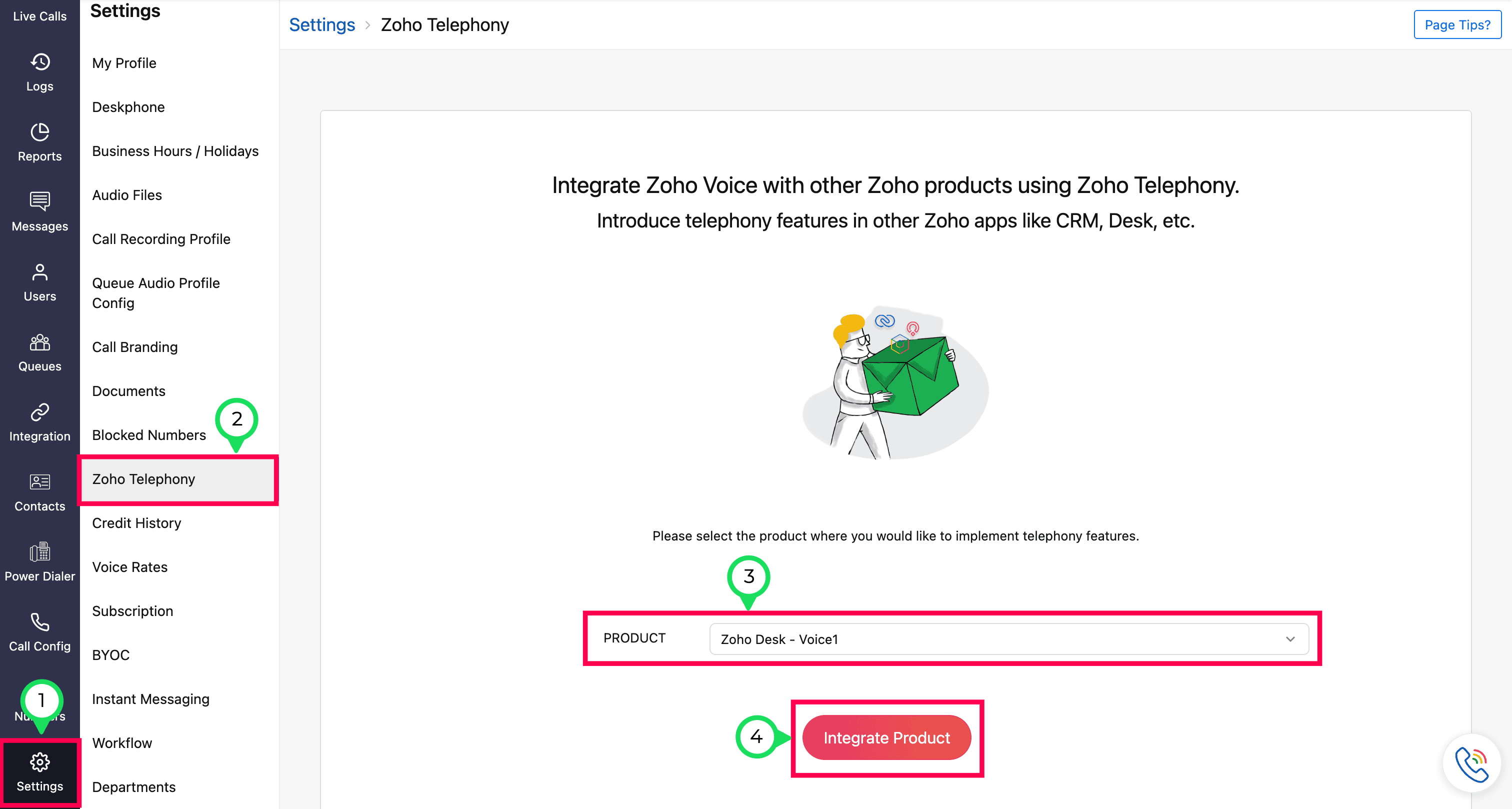
Task: Open the Contacts card icon
Action: (40, 482)
